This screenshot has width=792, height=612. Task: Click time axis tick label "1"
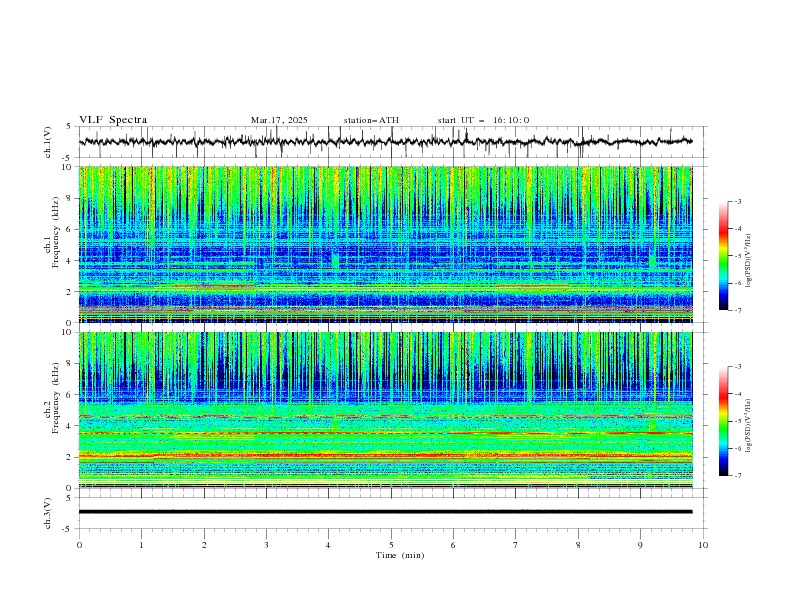tap(141, 545)
